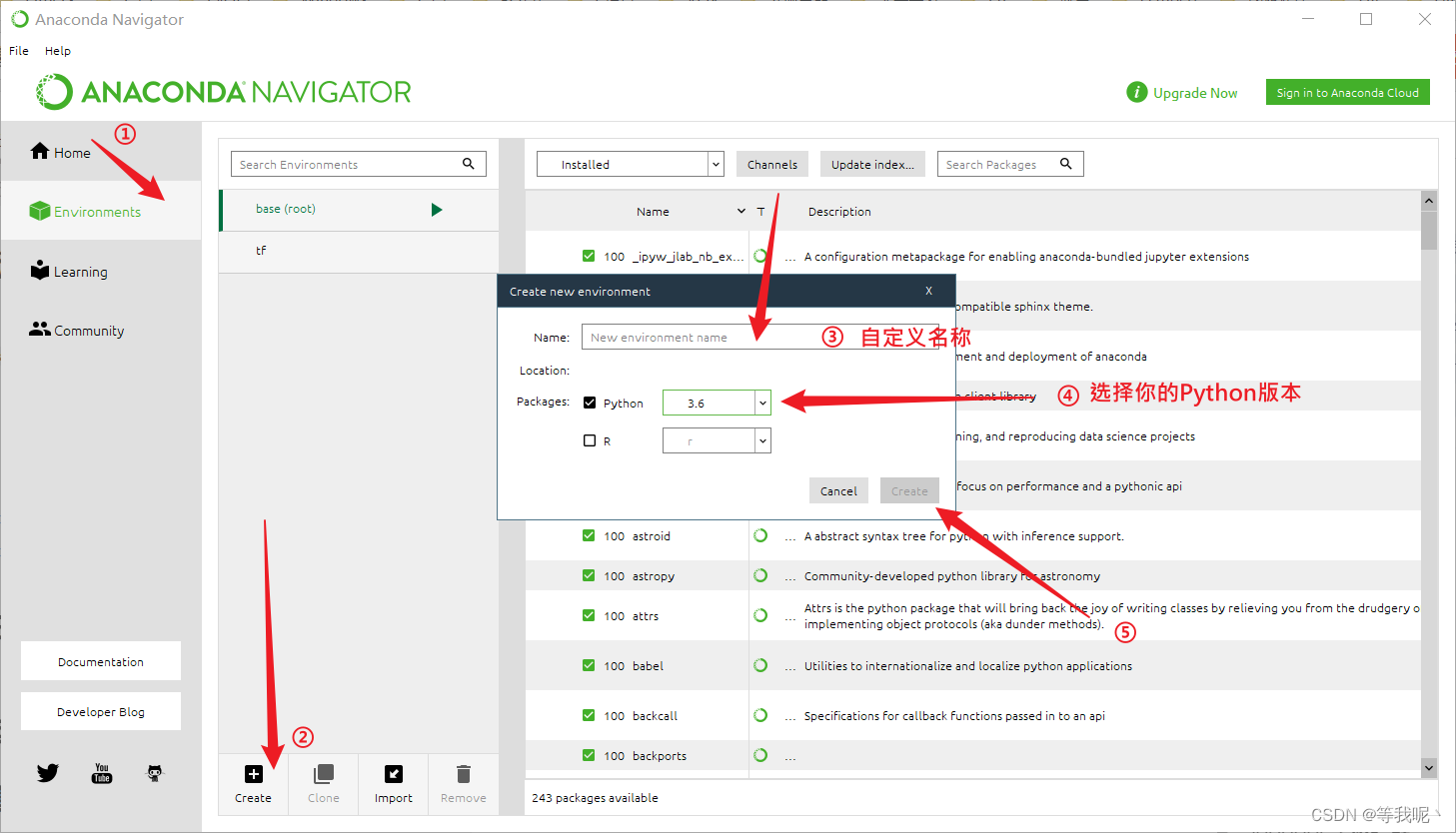Click the status circle for astroid package

pyautogui.click(x=760, y=535)
